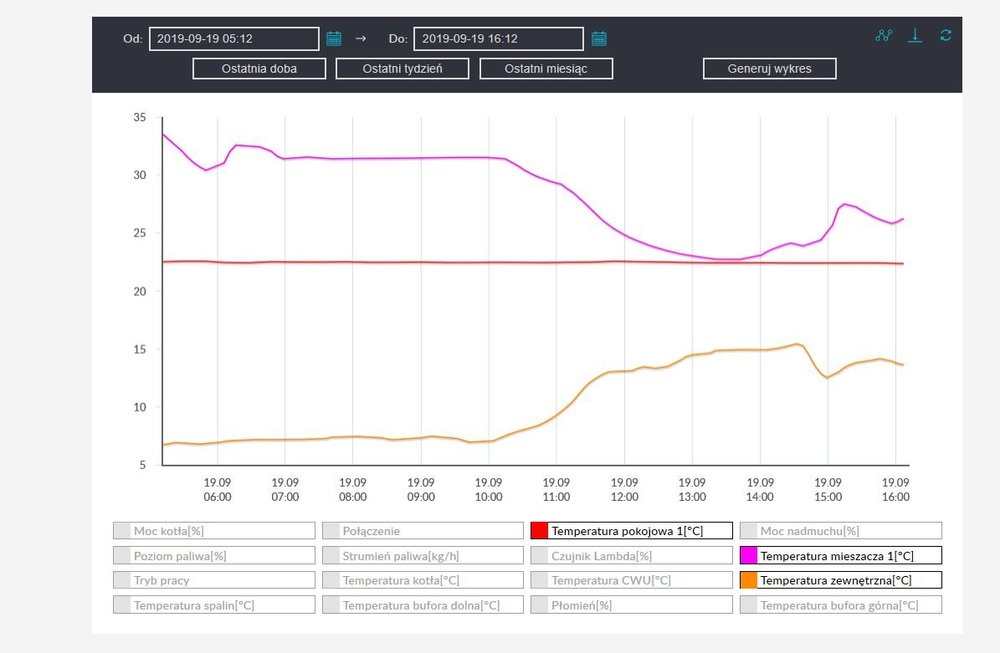Open calendar picker for the Od start date
Screen dimensions: 1000x653
click(334, 39)
